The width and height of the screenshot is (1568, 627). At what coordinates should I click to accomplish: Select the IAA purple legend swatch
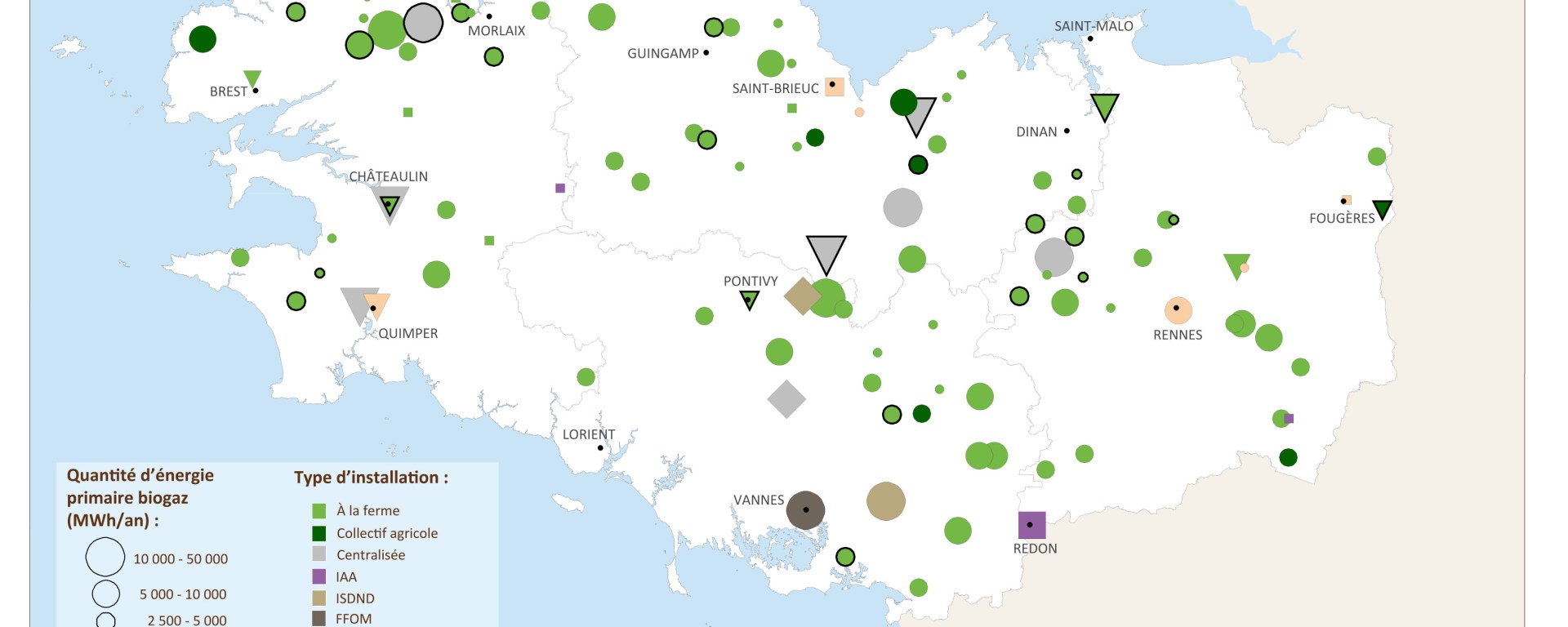coord(319,576)
